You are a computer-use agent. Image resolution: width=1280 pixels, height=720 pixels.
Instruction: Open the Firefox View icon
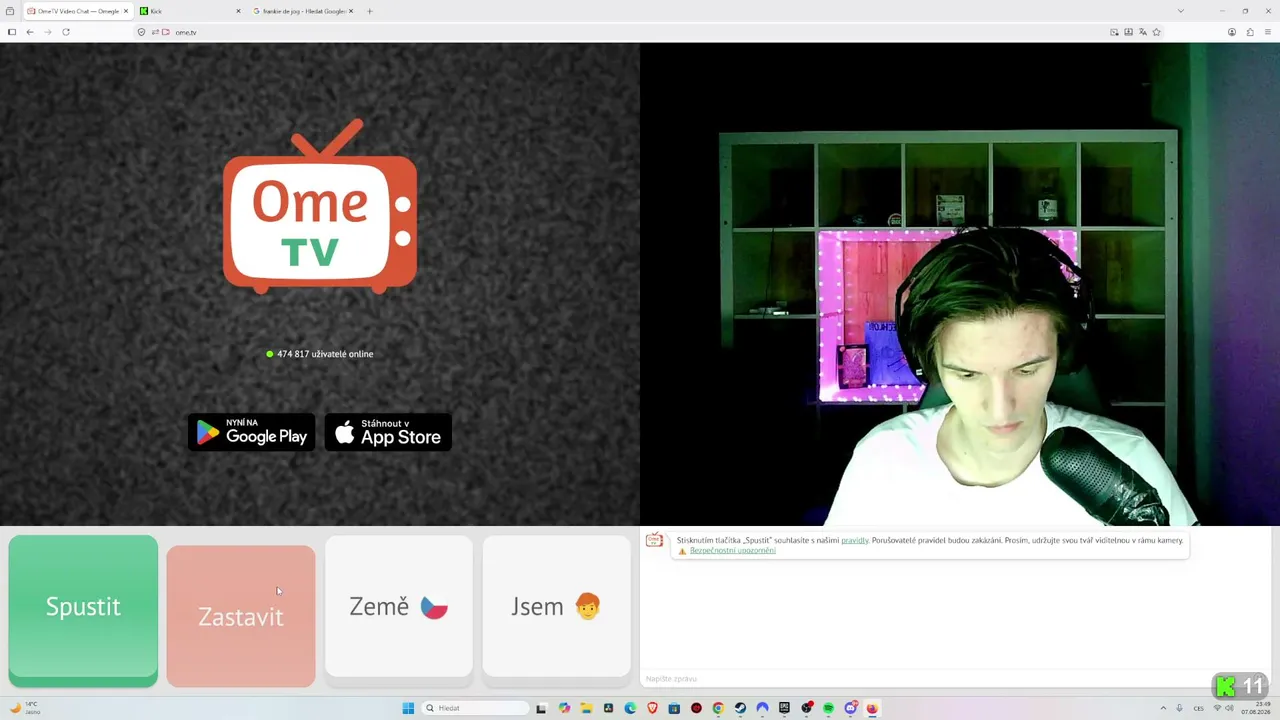tap(10, 11)
